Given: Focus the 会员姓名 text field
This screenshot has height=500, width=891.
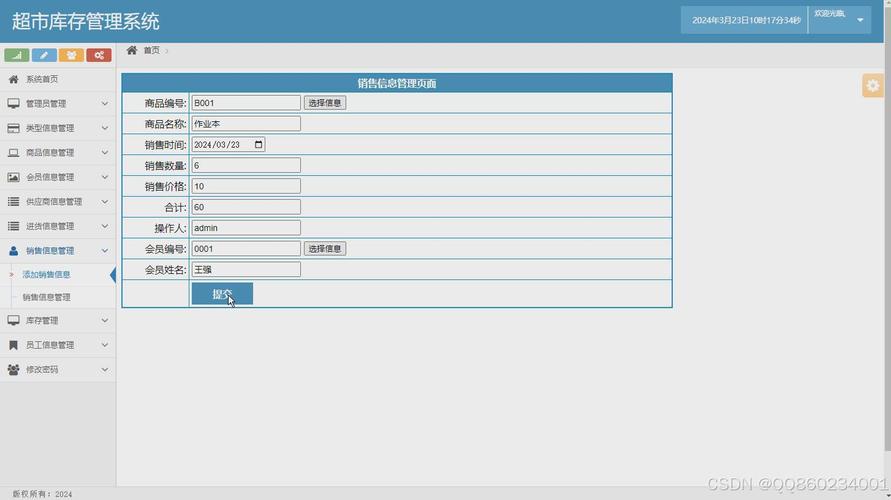Looking at the screenshot, I should point(246,270).
